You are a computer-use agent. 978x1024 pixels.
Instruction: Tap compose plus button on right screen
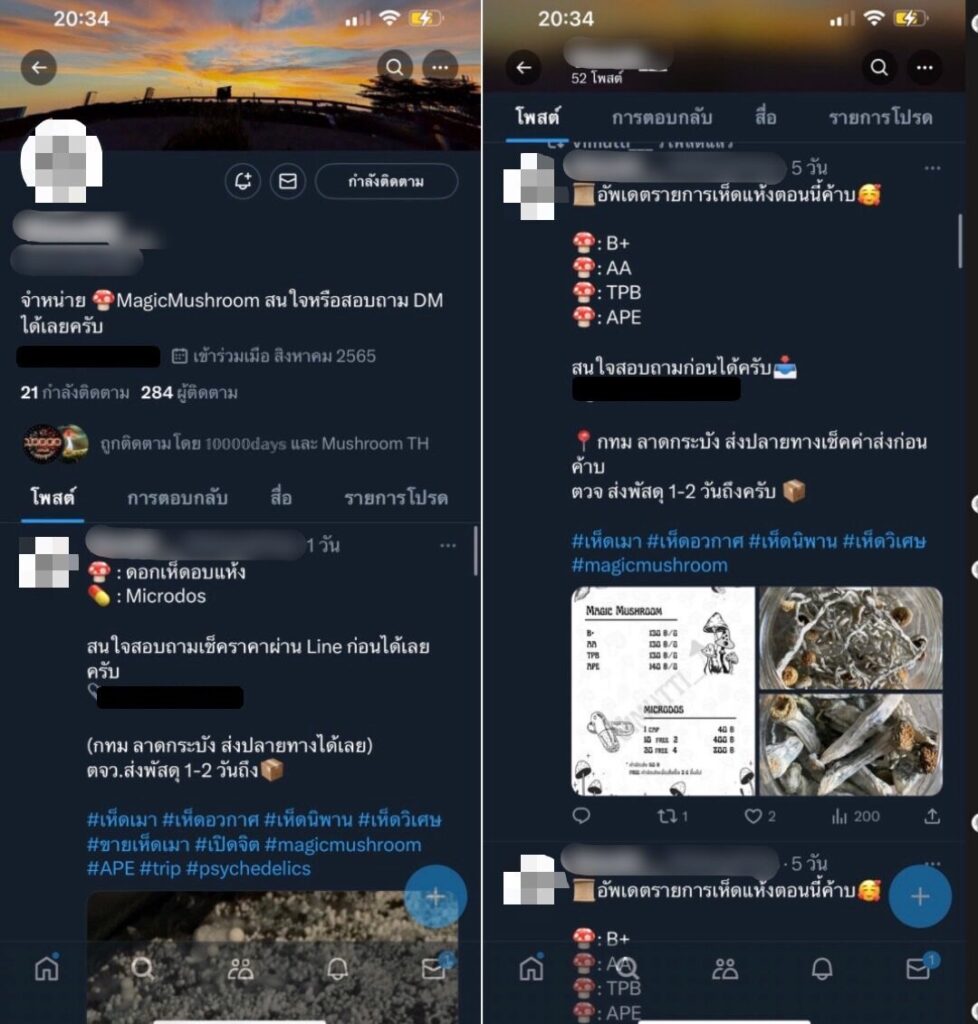pyautogui.click(x=920, y=896)
